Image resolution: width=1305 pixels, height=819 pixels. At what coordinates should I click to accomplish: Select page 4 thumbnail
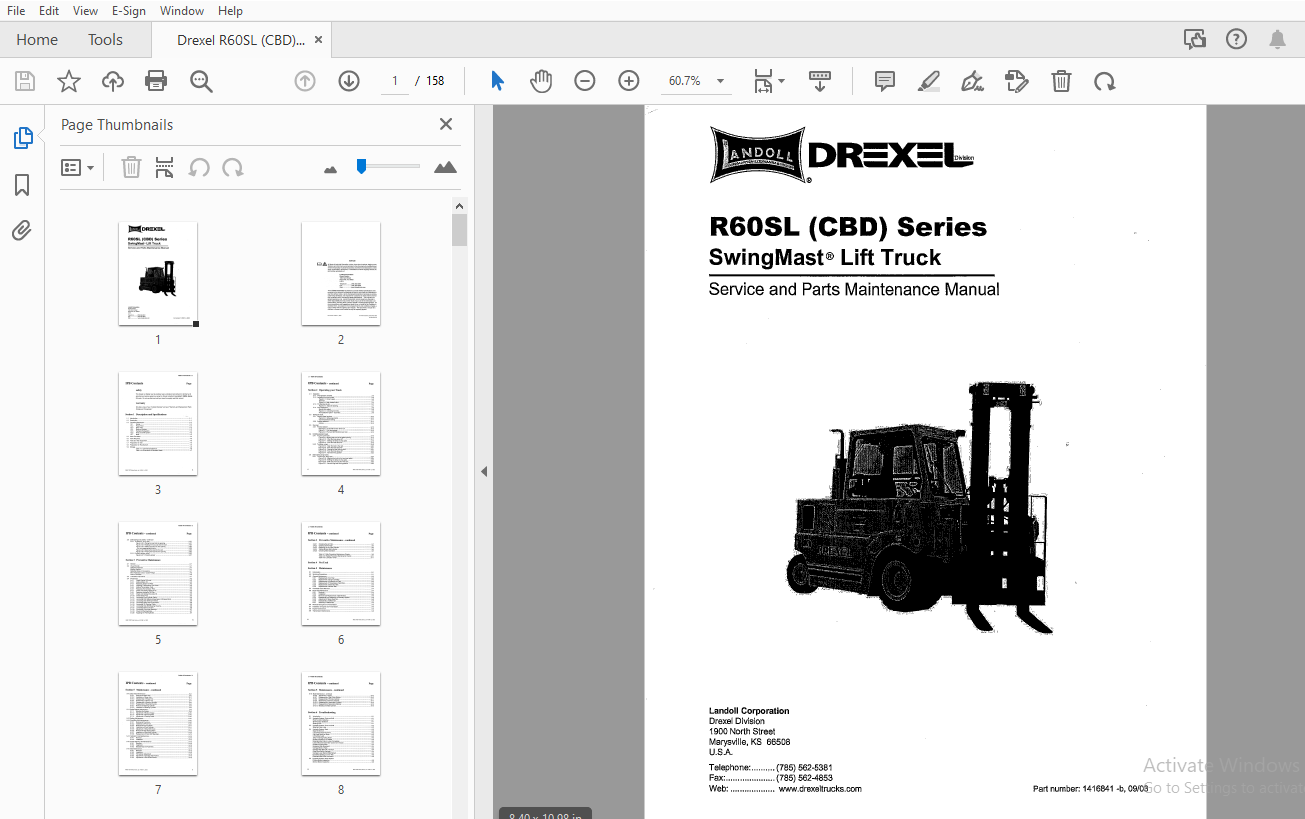pyautogui.click(x=341, y=424)
